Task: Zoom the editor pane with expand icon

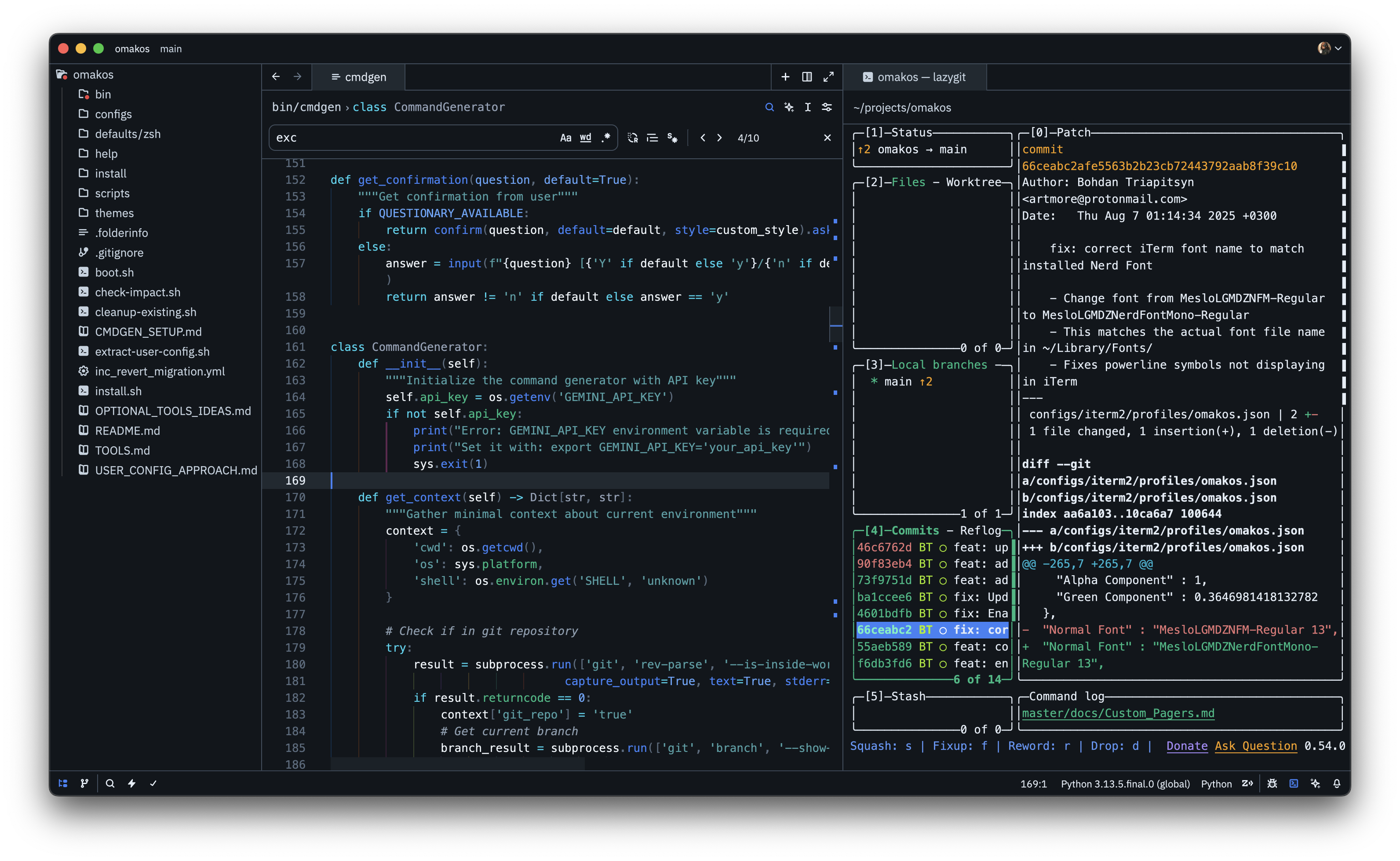Action: [828, 77]
